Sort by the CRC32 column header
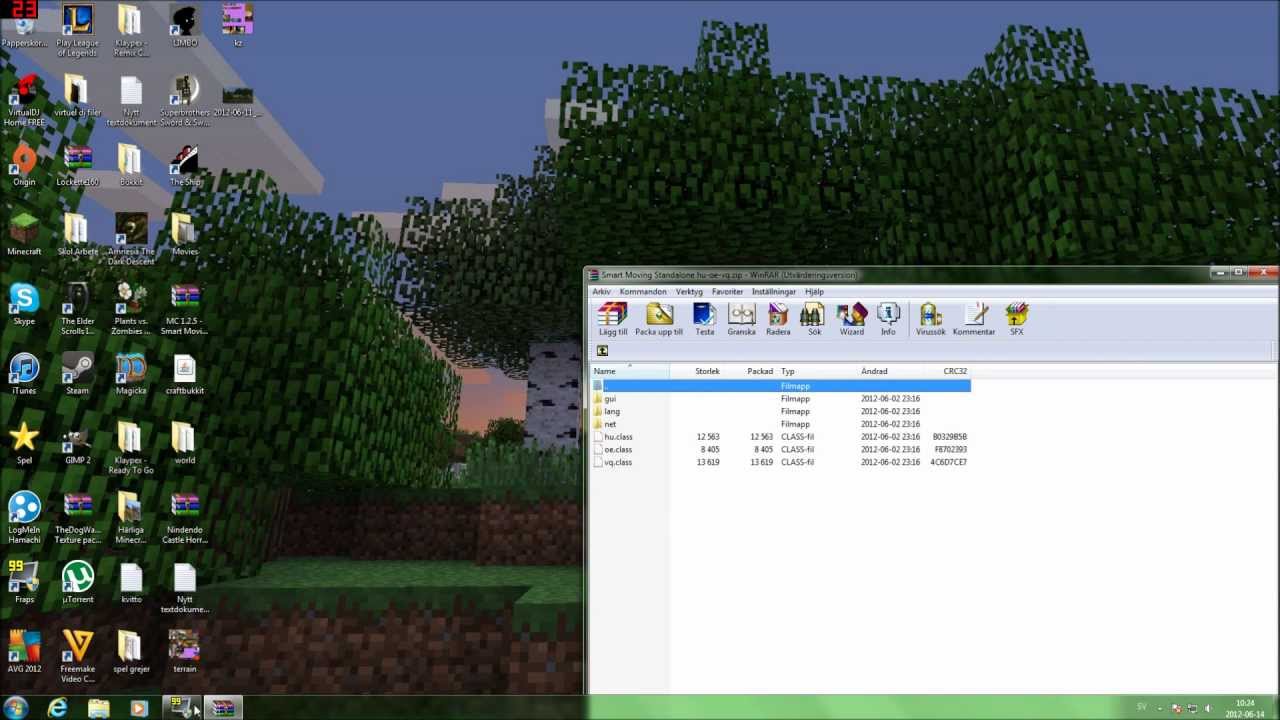Screen dimensions: 1280x720 click(x=948, y=371)
